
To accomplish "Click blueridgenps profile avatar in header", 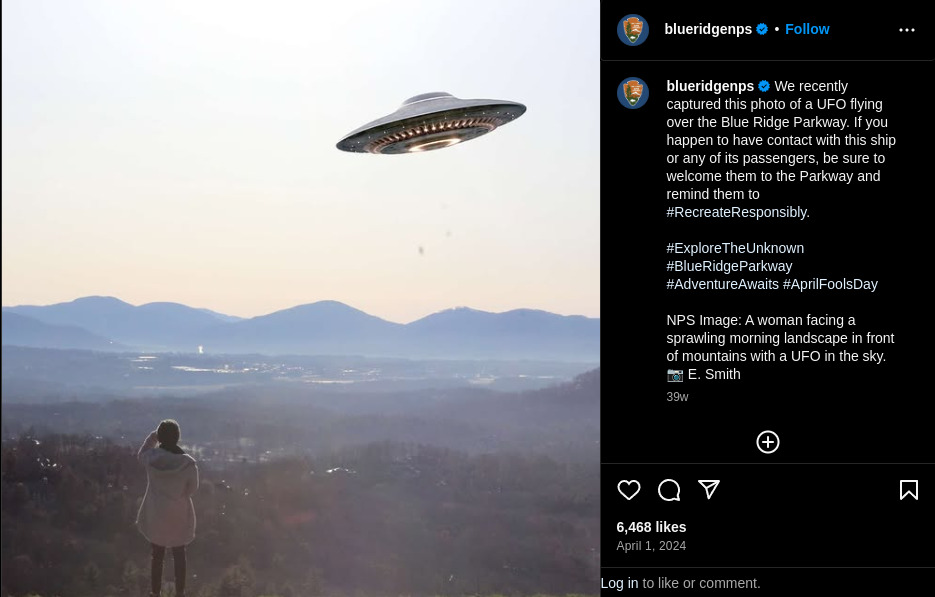I will (633, 30).
